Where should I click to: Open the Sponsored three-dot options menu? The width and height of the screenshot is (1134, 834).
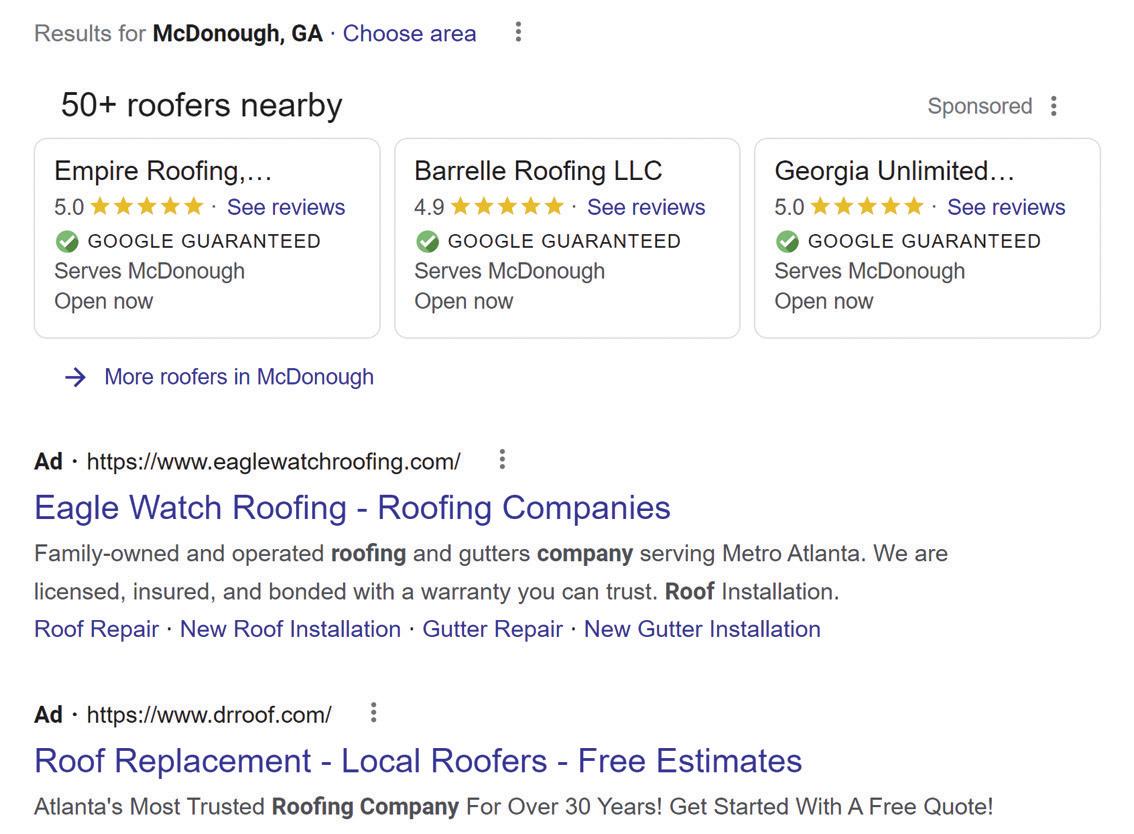click(x=1053, y=106)
